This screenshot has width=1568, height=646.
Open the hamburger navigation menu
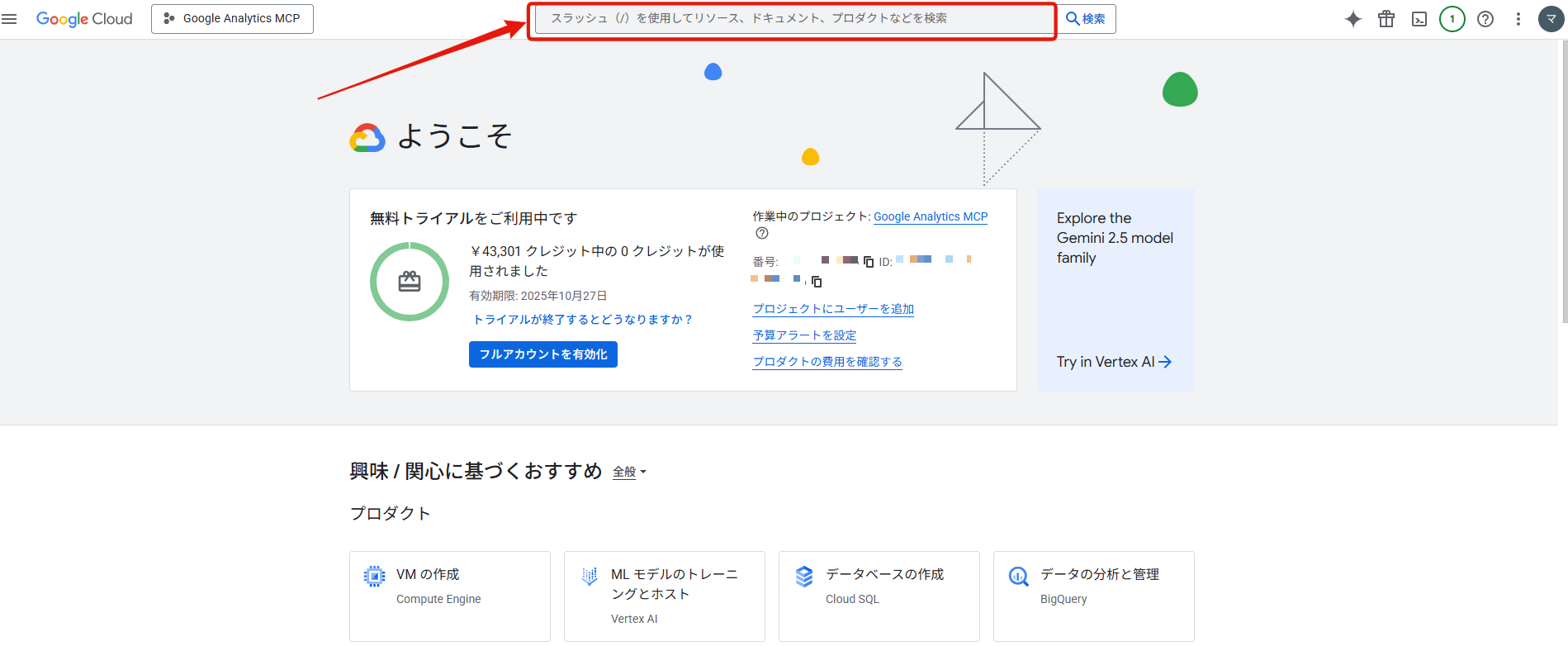(x=9, y=19)
